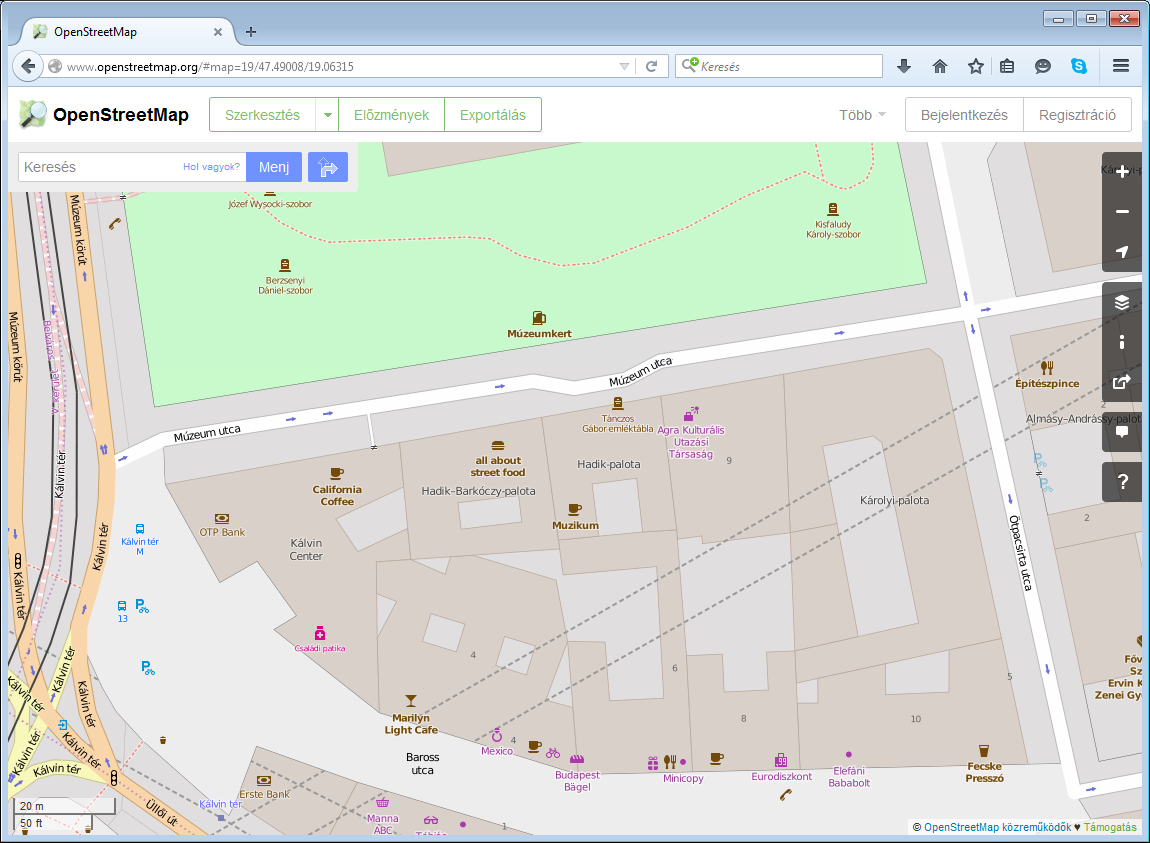Click the query features question mark
This screenshot has height=843, width=1150.
(1121, 482)
